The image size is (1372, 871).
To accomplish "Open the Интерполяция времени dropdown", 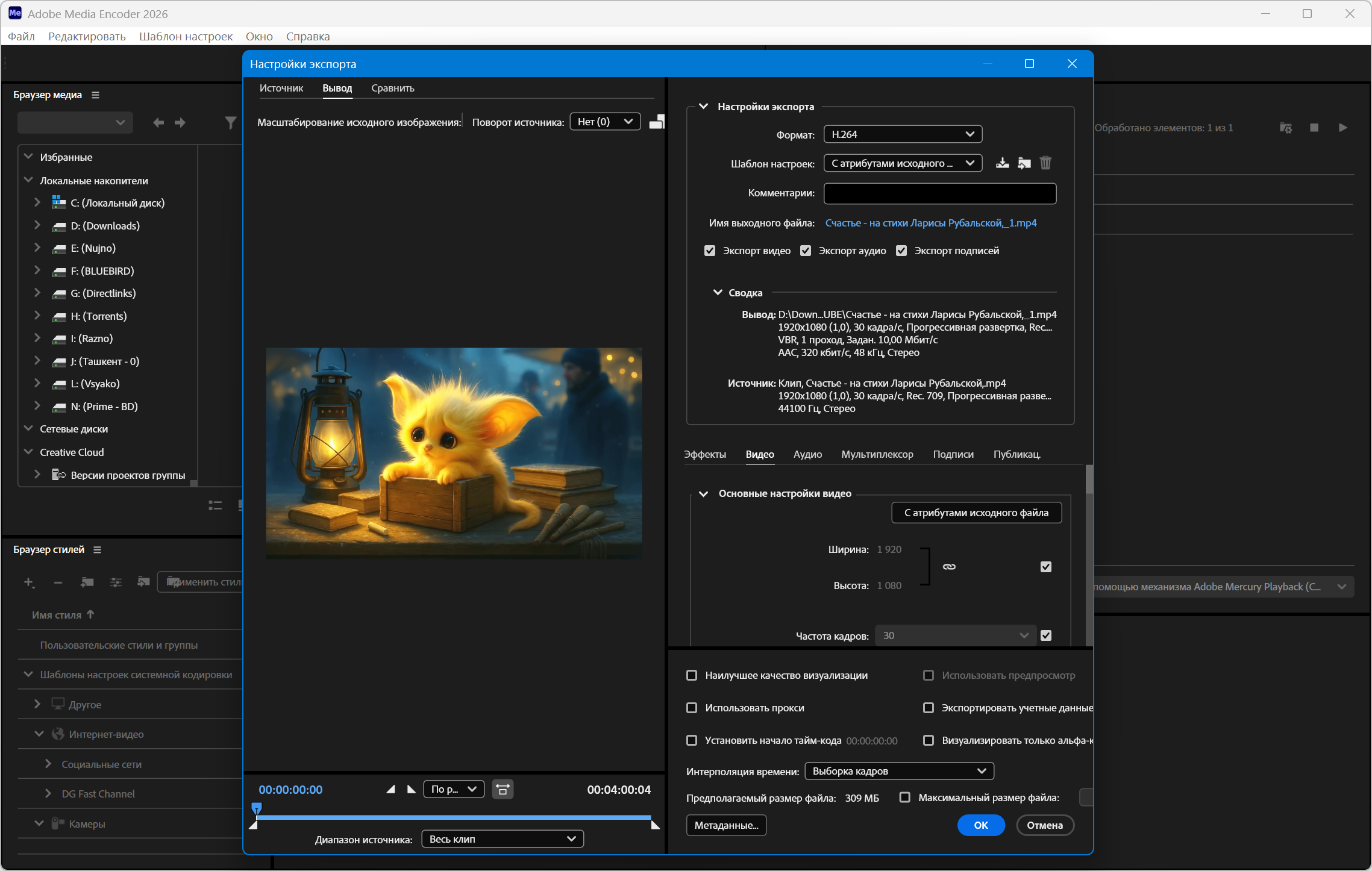I will [898, 771].
